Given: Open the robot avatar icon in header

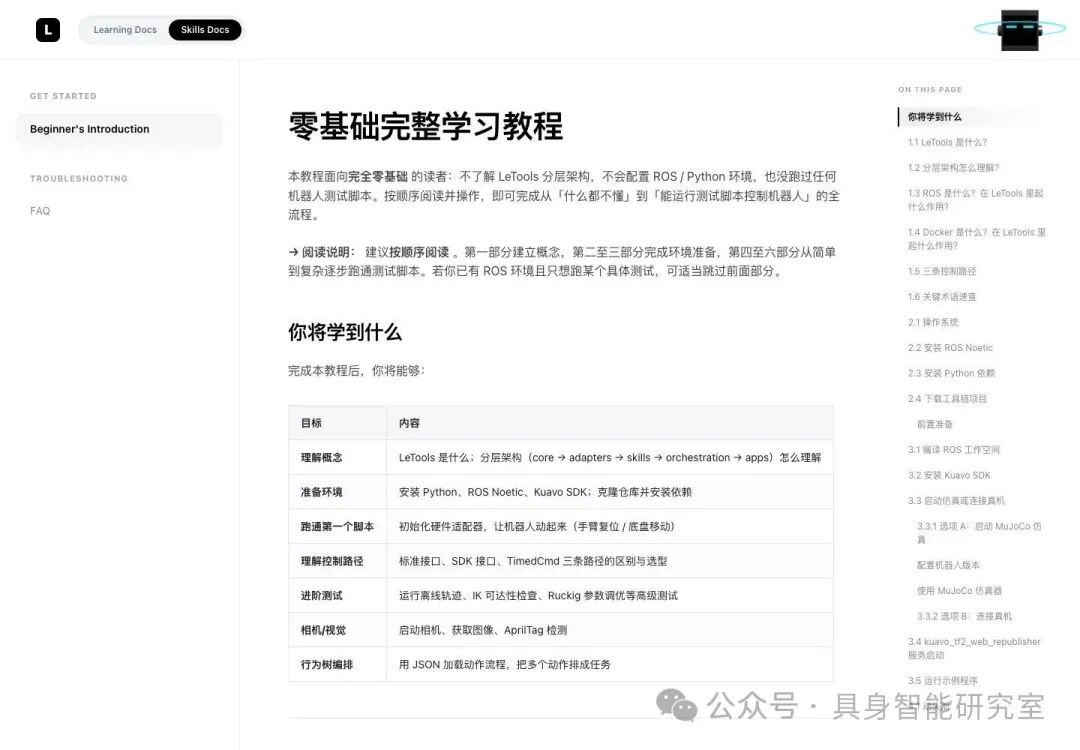Looking at the screenshot, I should coord(1019,30).
